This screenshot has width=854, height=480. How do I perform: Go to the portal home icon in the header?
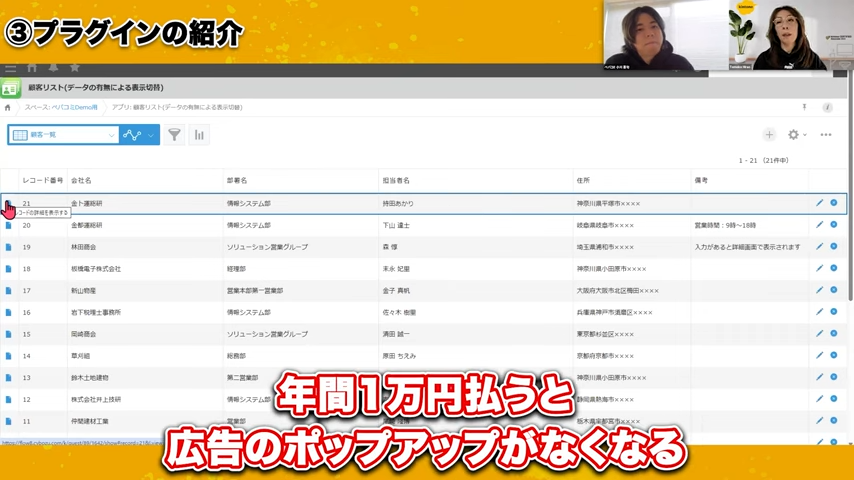tap(32, 68)
